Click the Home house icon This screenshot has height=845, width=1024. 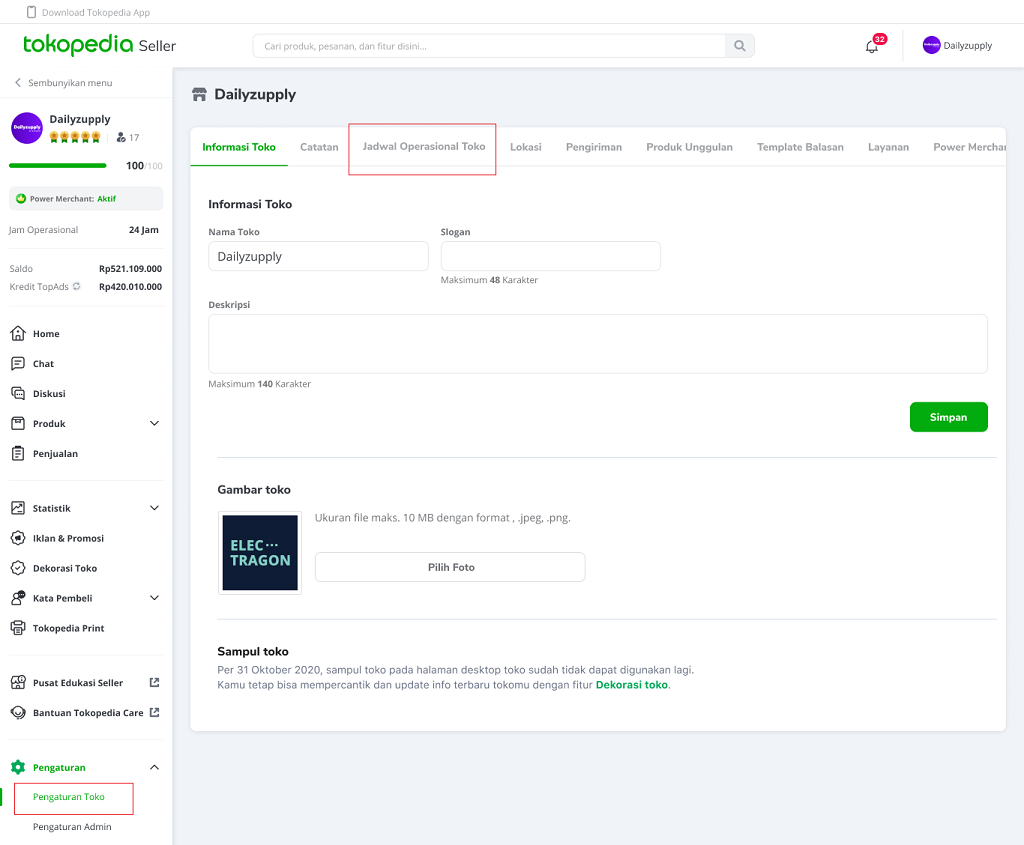point(18,333)
